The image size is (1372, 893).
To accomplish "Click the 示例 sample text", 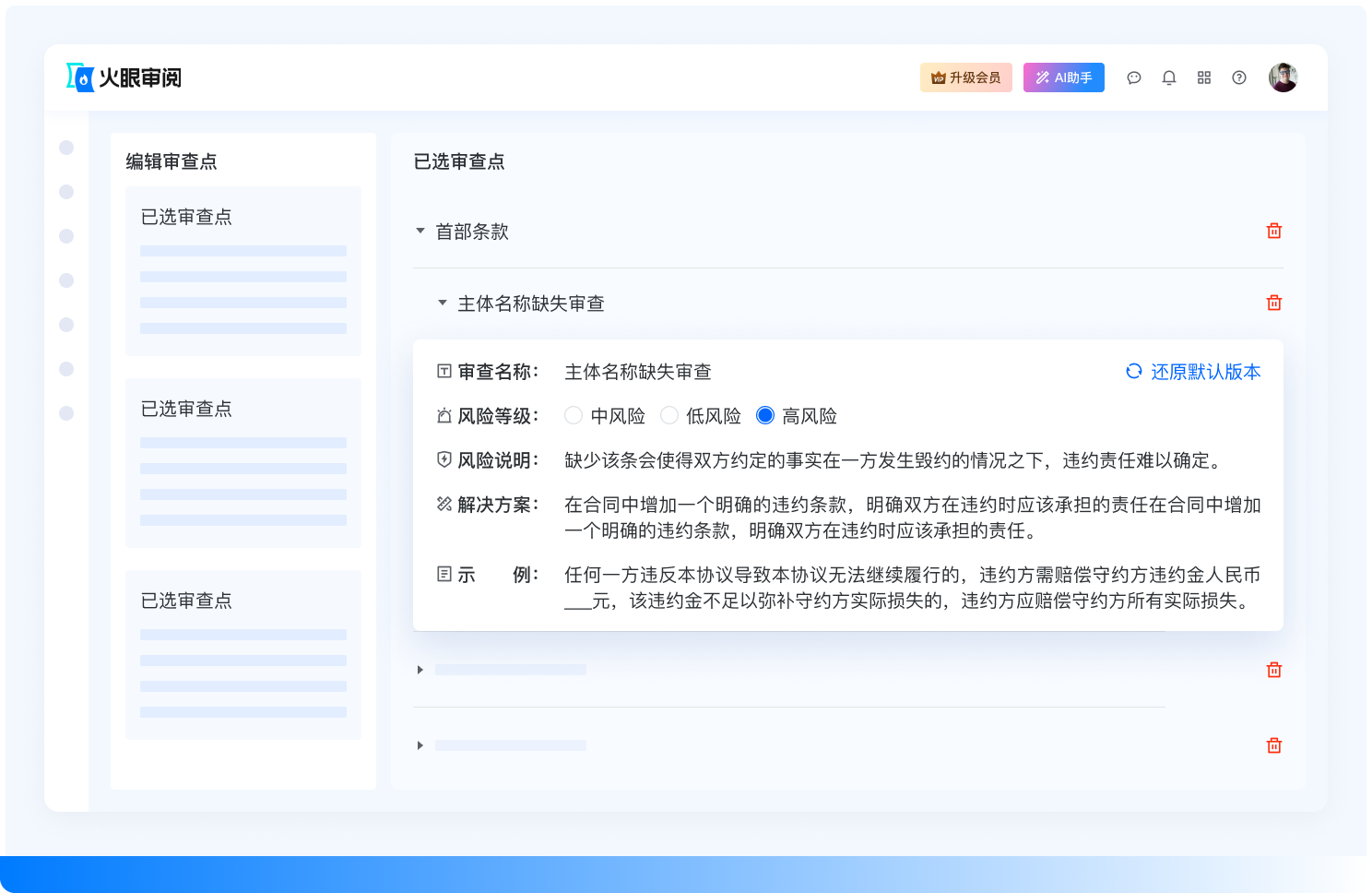I will pos(913,588).
